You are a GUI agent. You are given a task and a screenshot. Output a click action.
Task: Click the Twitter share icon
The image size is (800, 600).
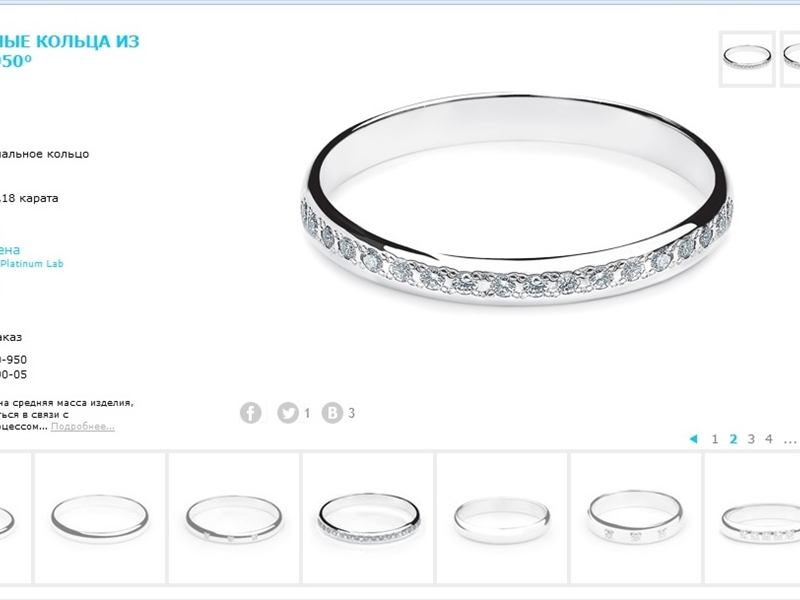coord(288,413)
